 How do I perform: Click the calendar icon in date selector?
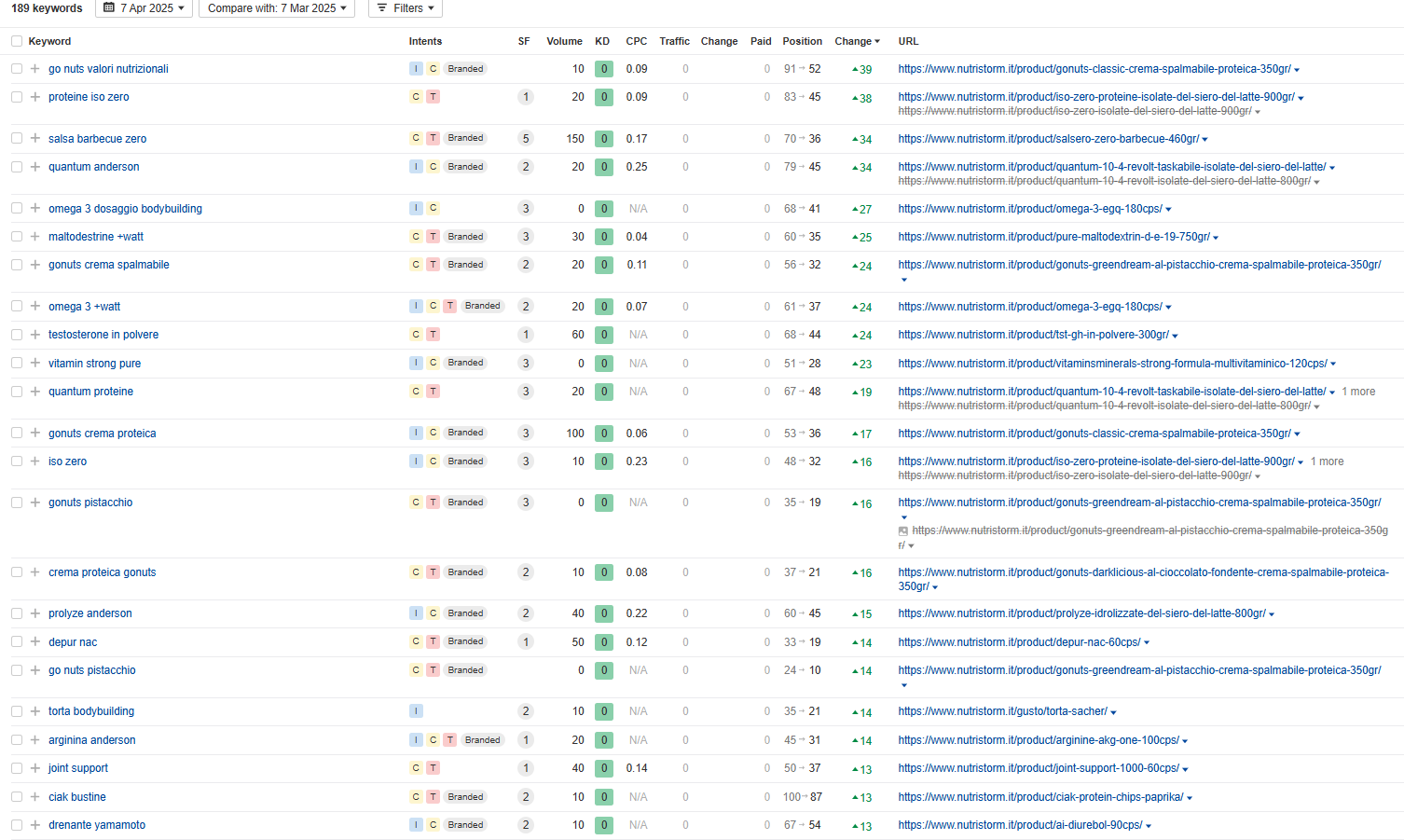pos(109,8)
